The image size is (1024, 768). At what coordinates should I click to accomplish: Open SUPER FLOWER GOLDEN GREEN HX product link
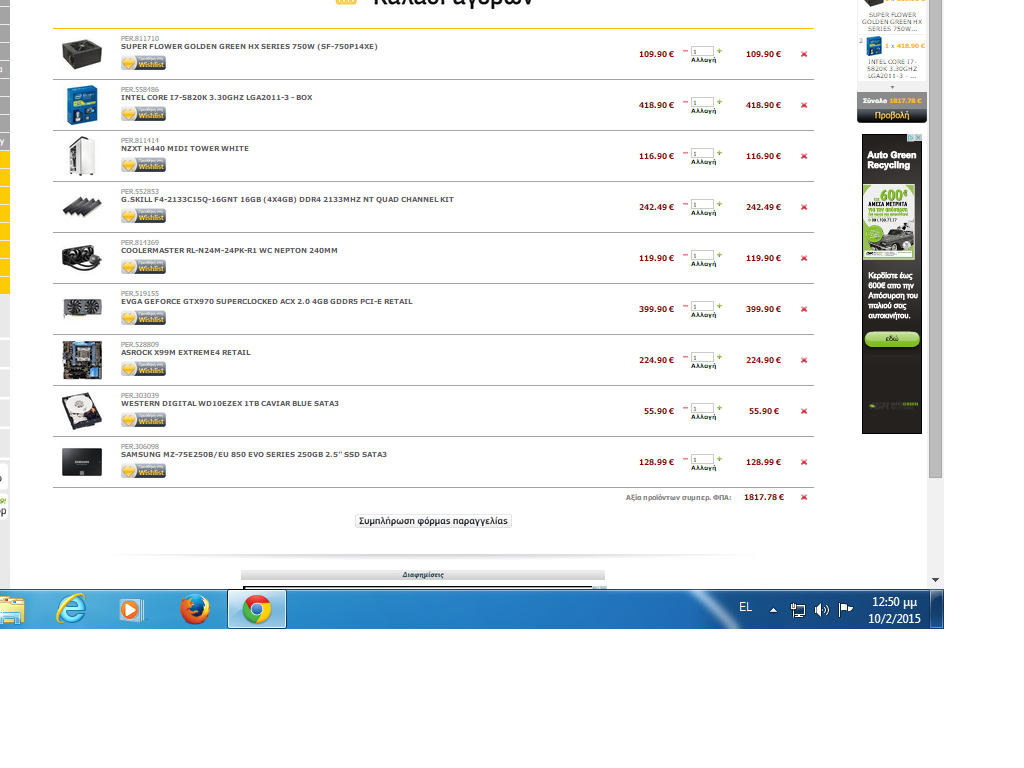pyautogui.click(x=249, y=46)
